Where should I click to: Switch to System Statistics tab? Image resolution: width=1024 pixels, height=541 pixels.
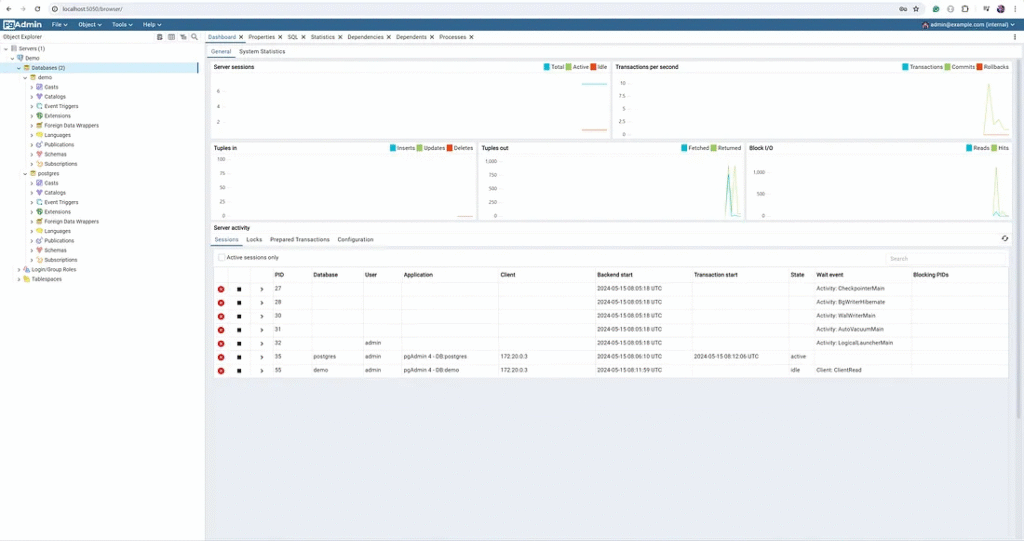[x=262, y=52]
